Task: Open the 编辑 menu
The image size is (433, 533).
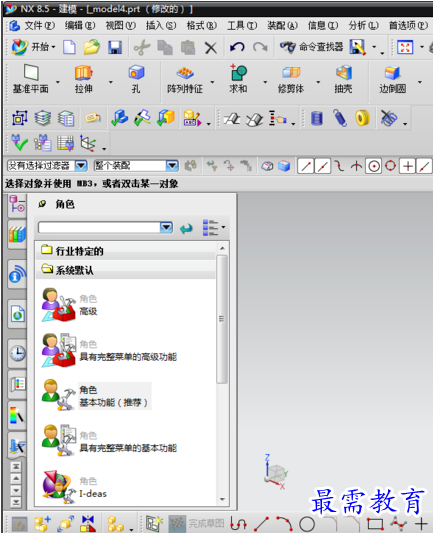Action: pos(80,25)
